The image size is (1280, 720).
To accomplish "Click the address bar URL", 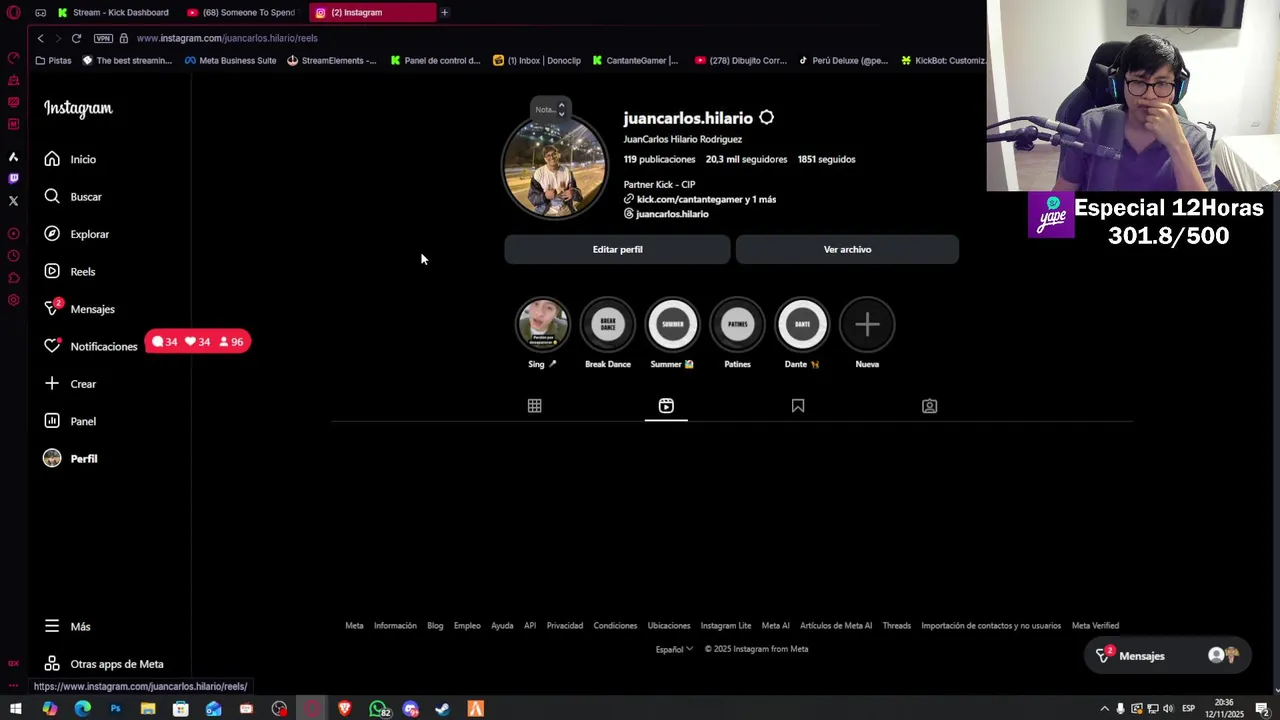I will click(x=227, y=38).
